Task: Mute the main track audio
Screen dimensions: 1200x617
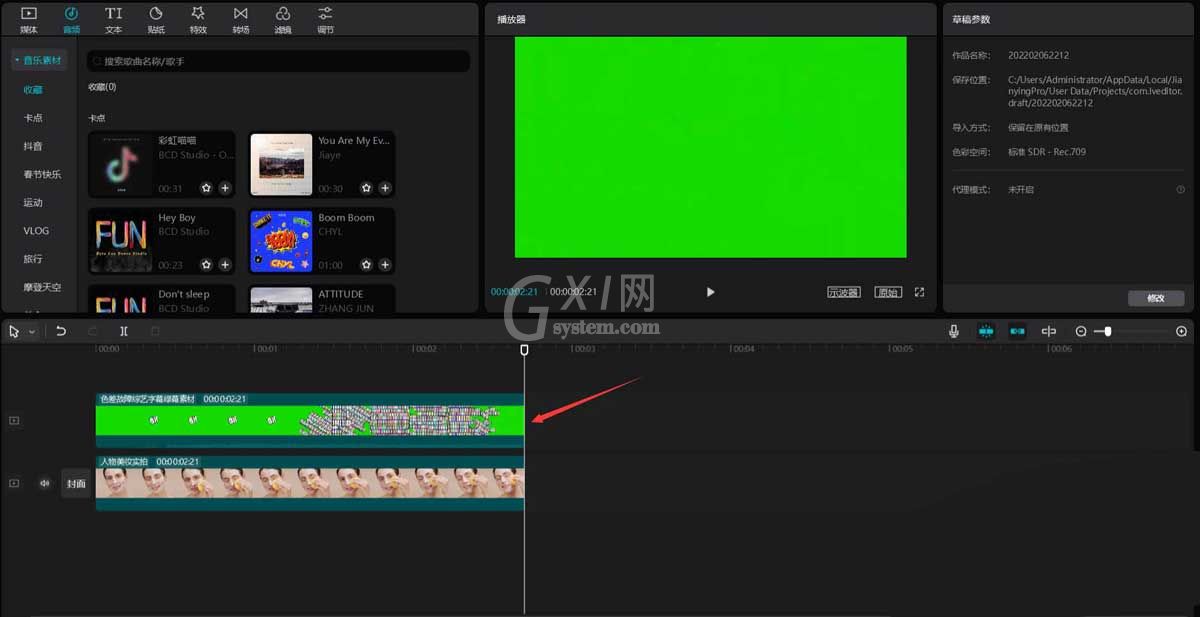Action: [x=45, y=483]
